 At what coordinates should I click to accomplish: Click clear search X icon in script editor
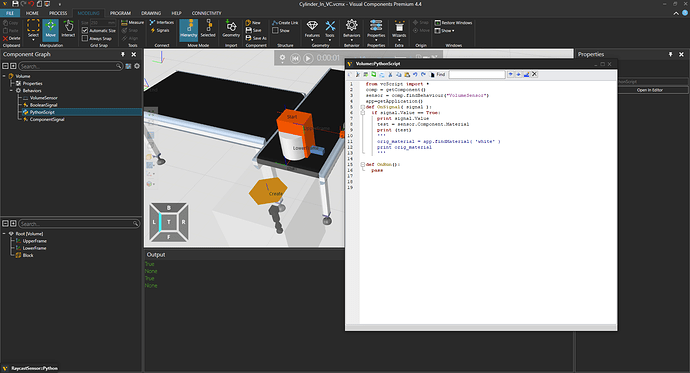pyautogui.click(x=534, y=74)
